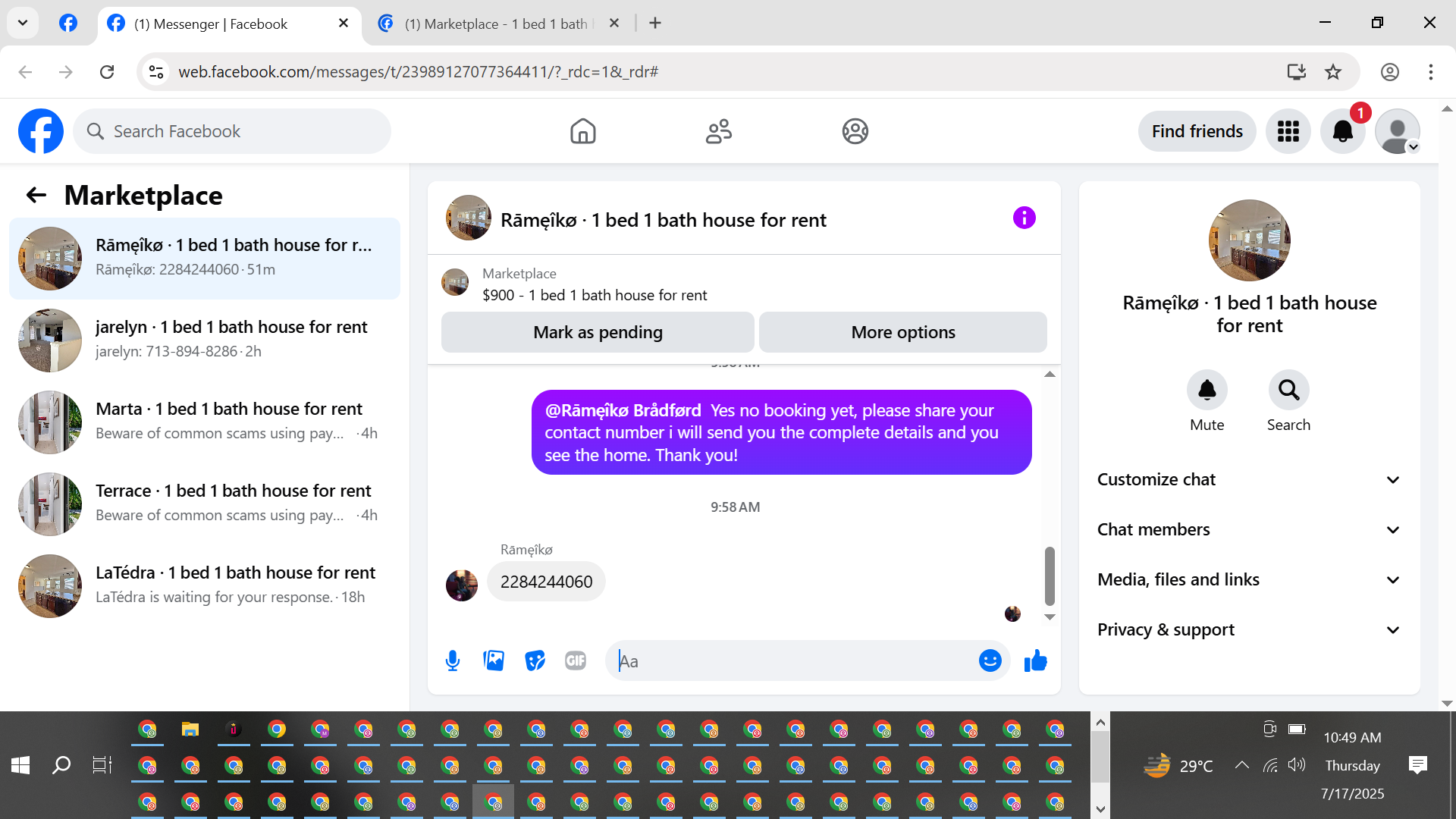Select the Rāmęîkø conversation in the list

pos(205,259)
